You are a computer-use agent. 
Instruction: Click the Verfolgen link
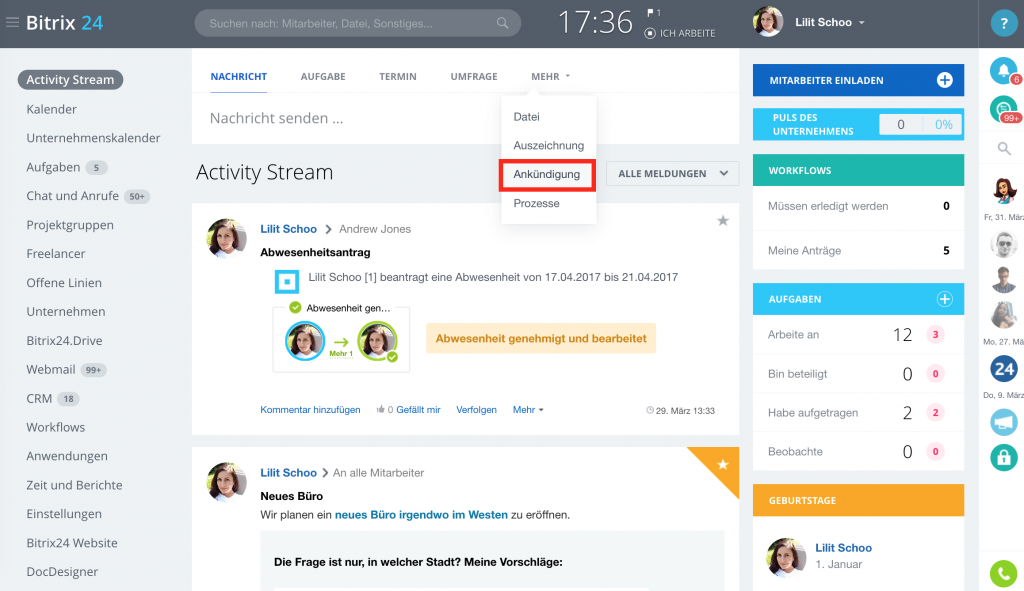(x=476, y=410)
